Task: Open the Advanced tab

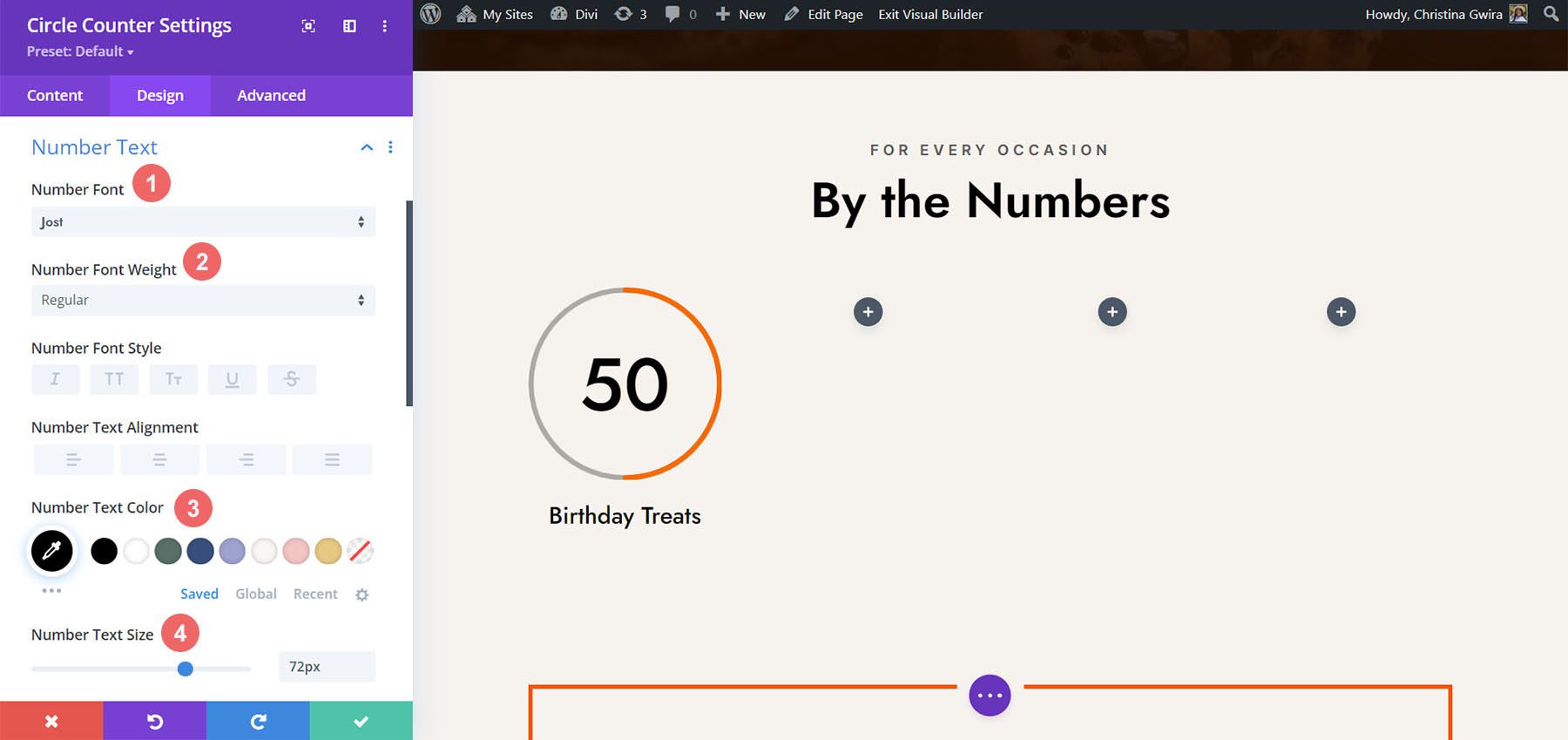Action: [272, 95]
